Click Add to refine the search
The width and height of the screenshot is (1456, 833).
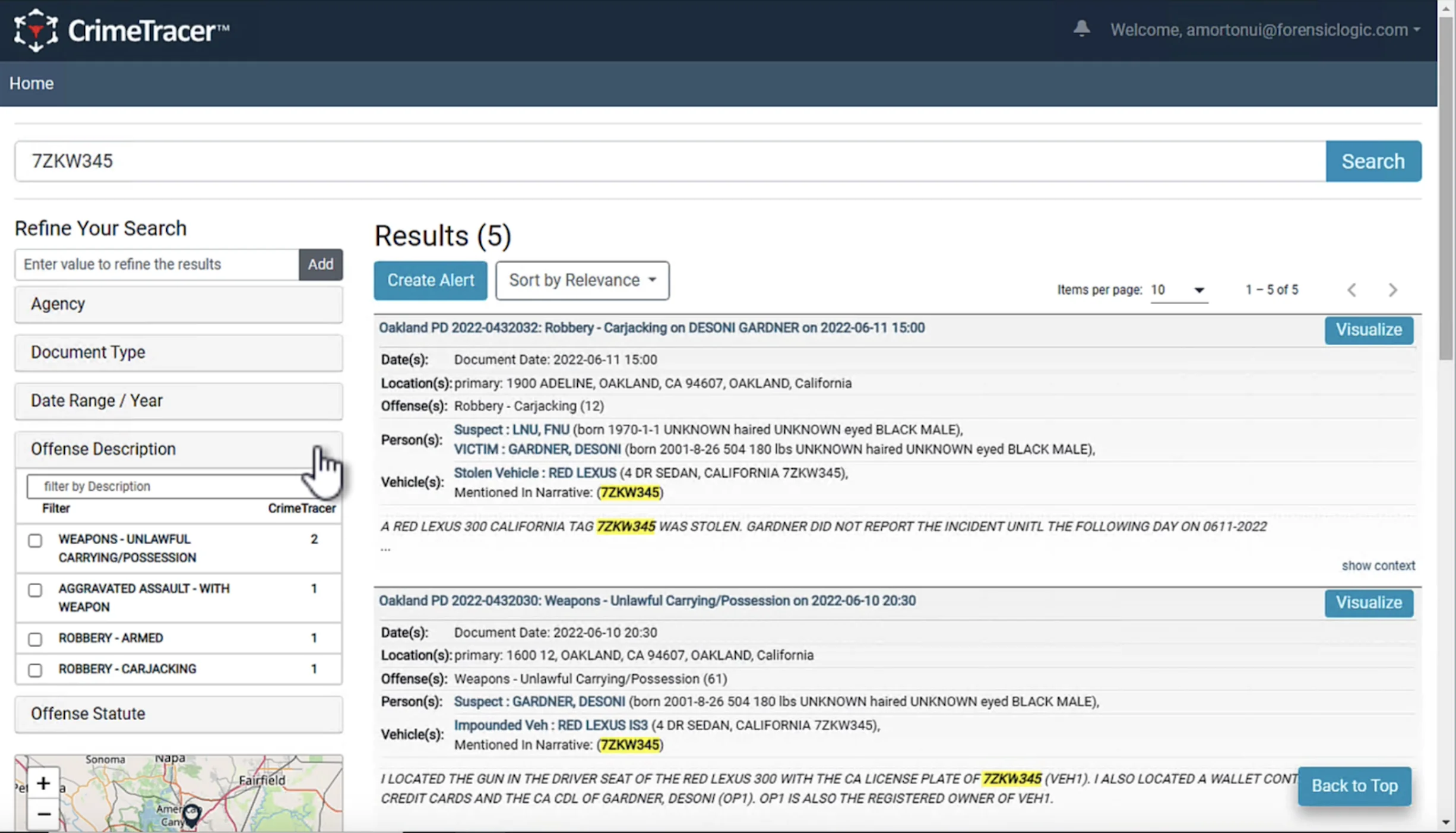(321, 264)
